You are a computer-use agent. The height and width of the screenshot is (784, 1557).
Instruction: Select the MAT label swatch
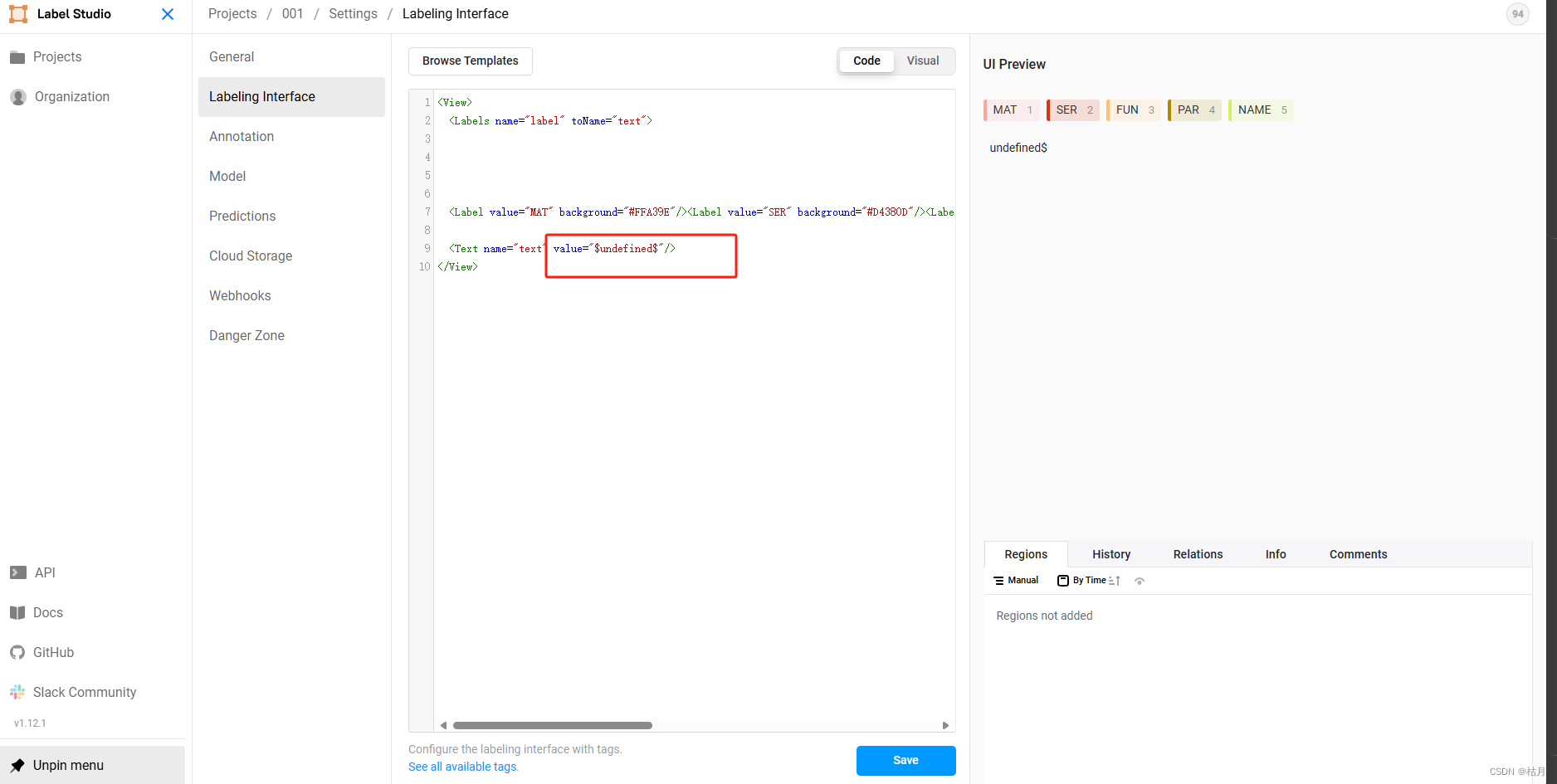click(x=1012, y=110)
